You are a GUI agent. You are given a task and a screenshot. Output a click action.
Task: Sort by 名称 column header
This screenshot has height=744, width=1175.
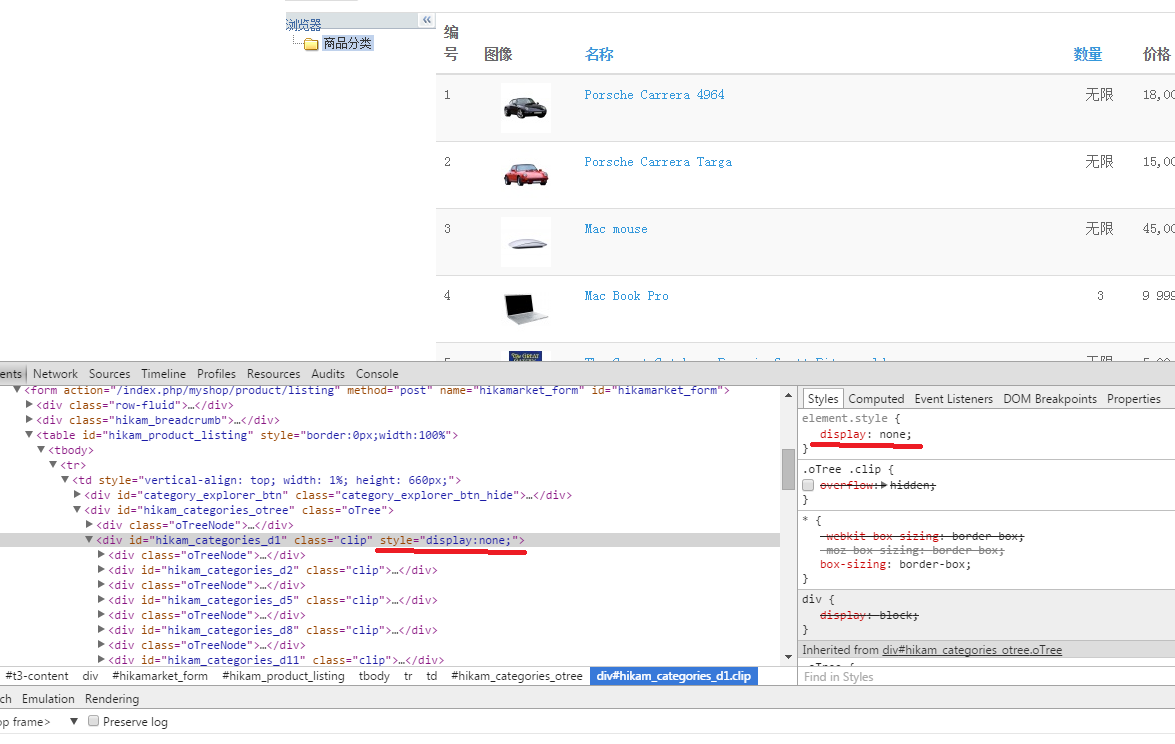pyautogui.click(x=599, y=55)
